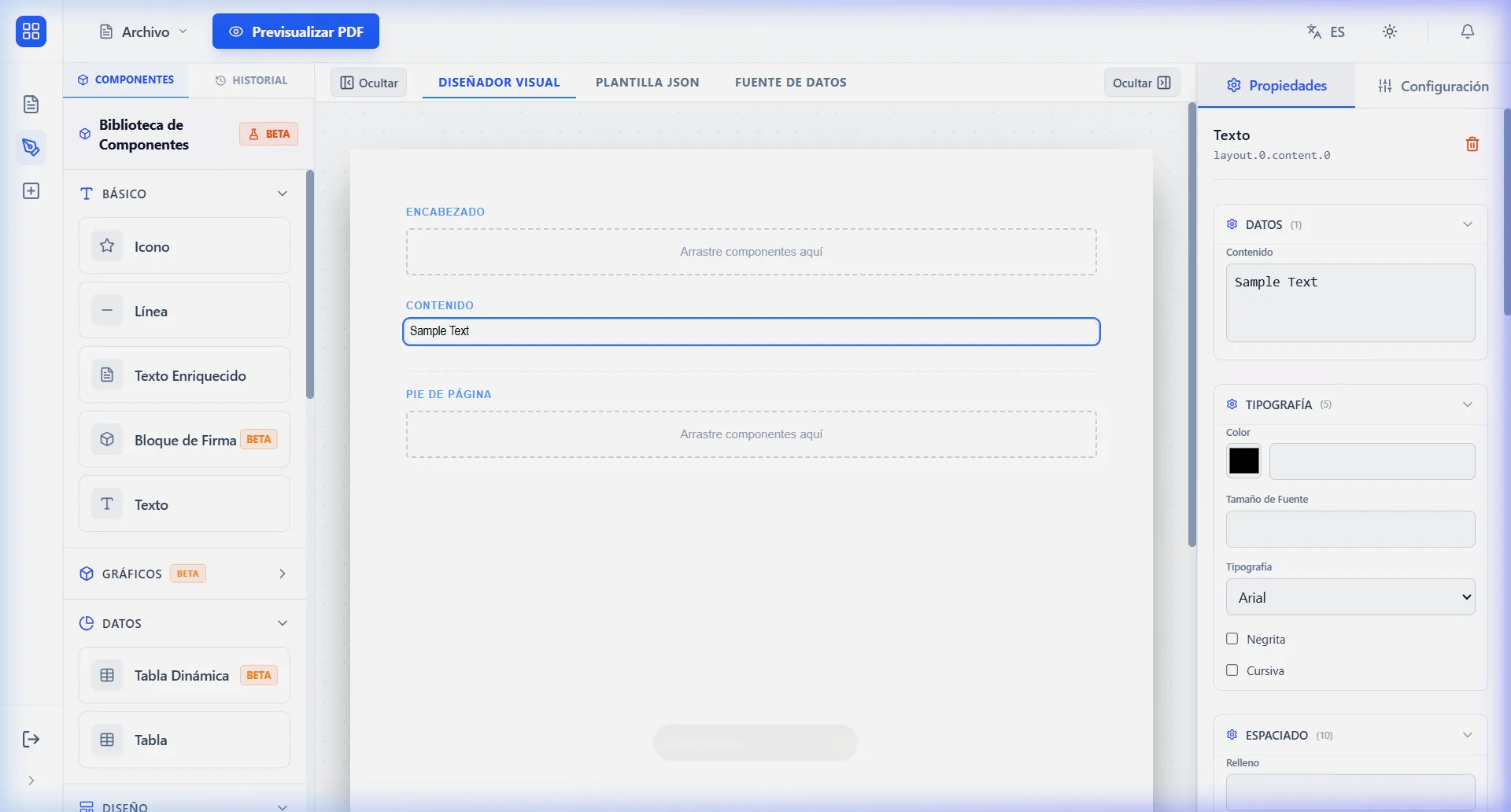Click the Diseño section layout icon

pyautogui.click(x=87, y=806)
